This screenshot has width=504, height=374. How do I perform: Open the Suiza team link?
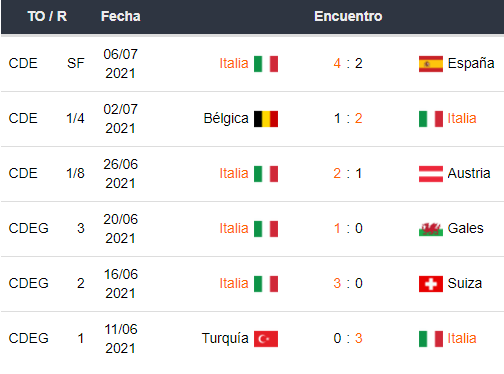[465, 283]
